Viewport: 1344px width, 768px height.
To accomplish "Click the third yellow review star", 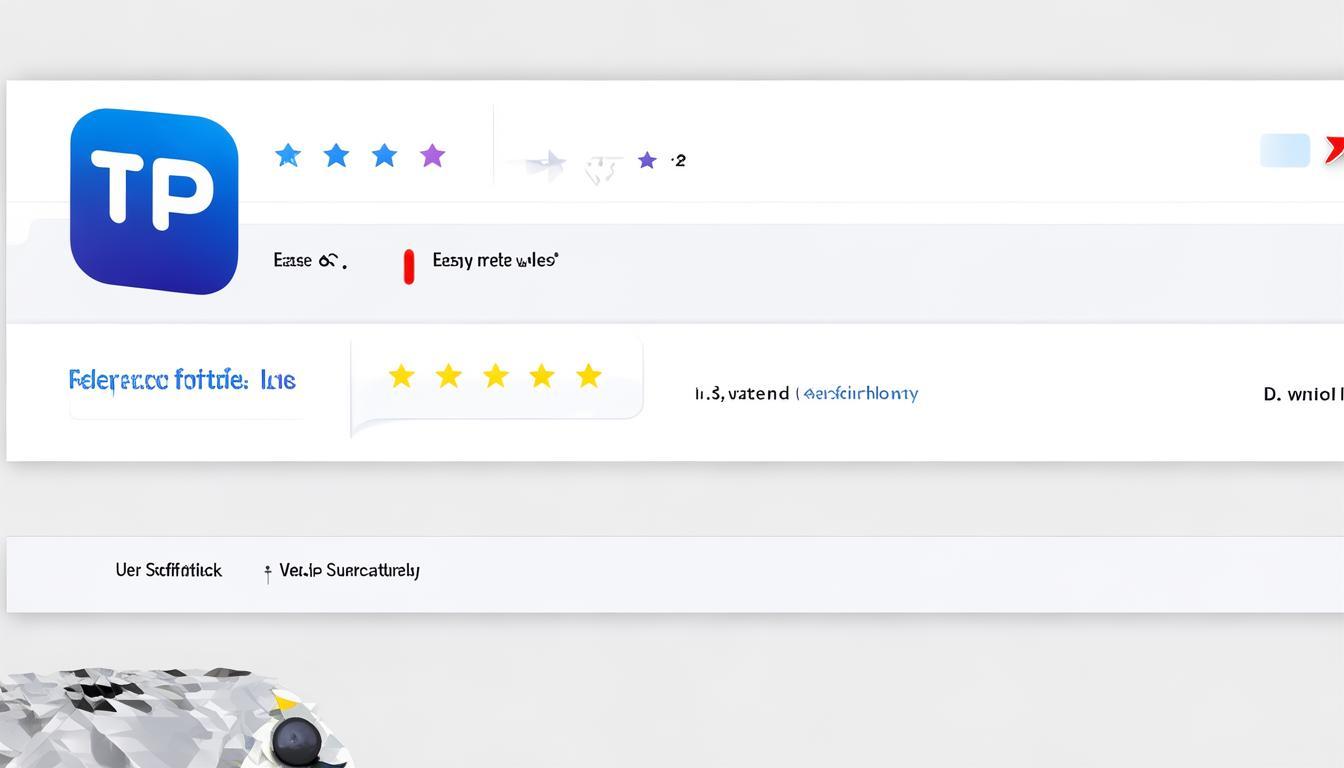I will tap(495, 376).
